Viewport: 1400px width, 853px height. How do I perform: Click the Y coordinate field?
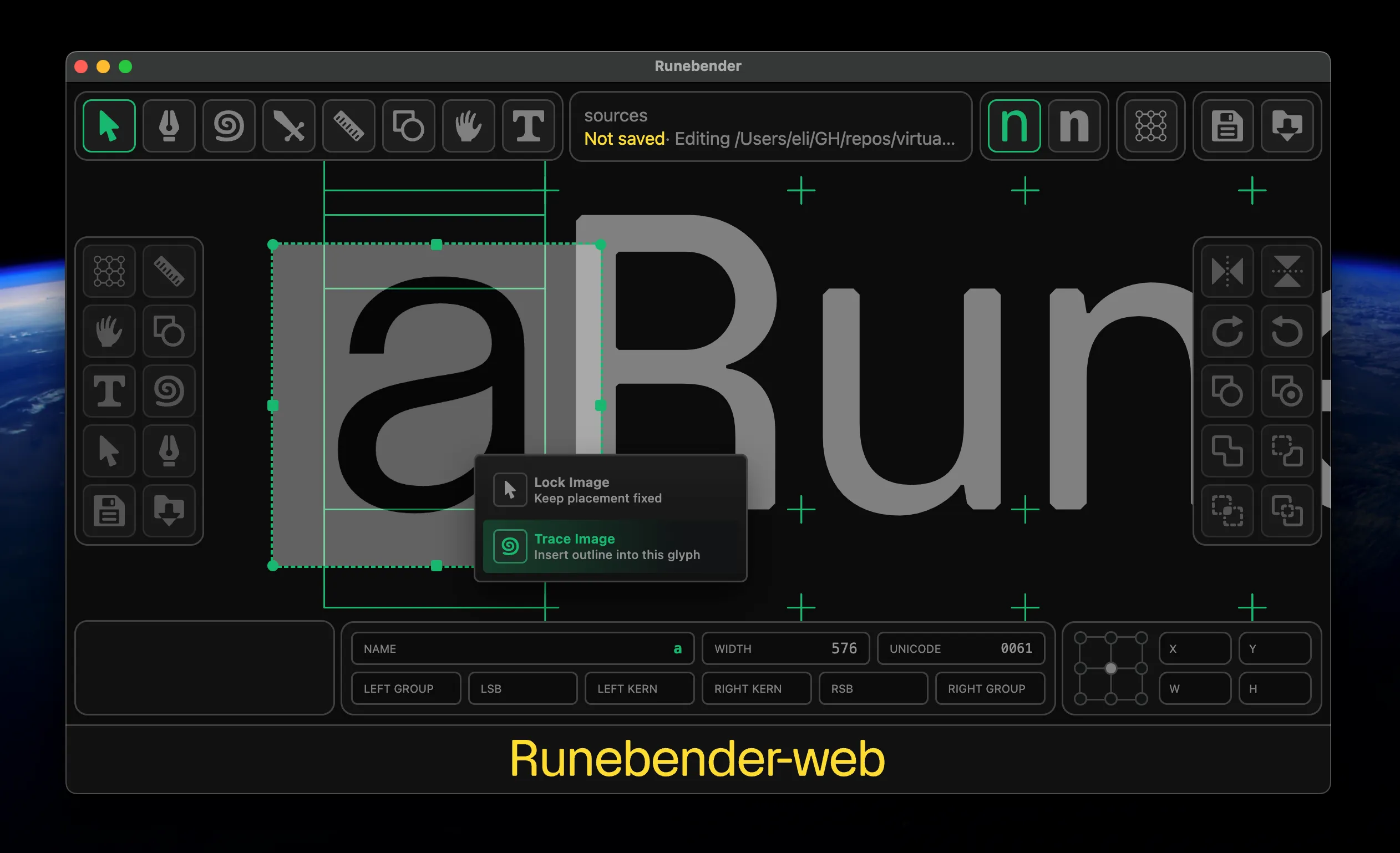pos(1275,648)
